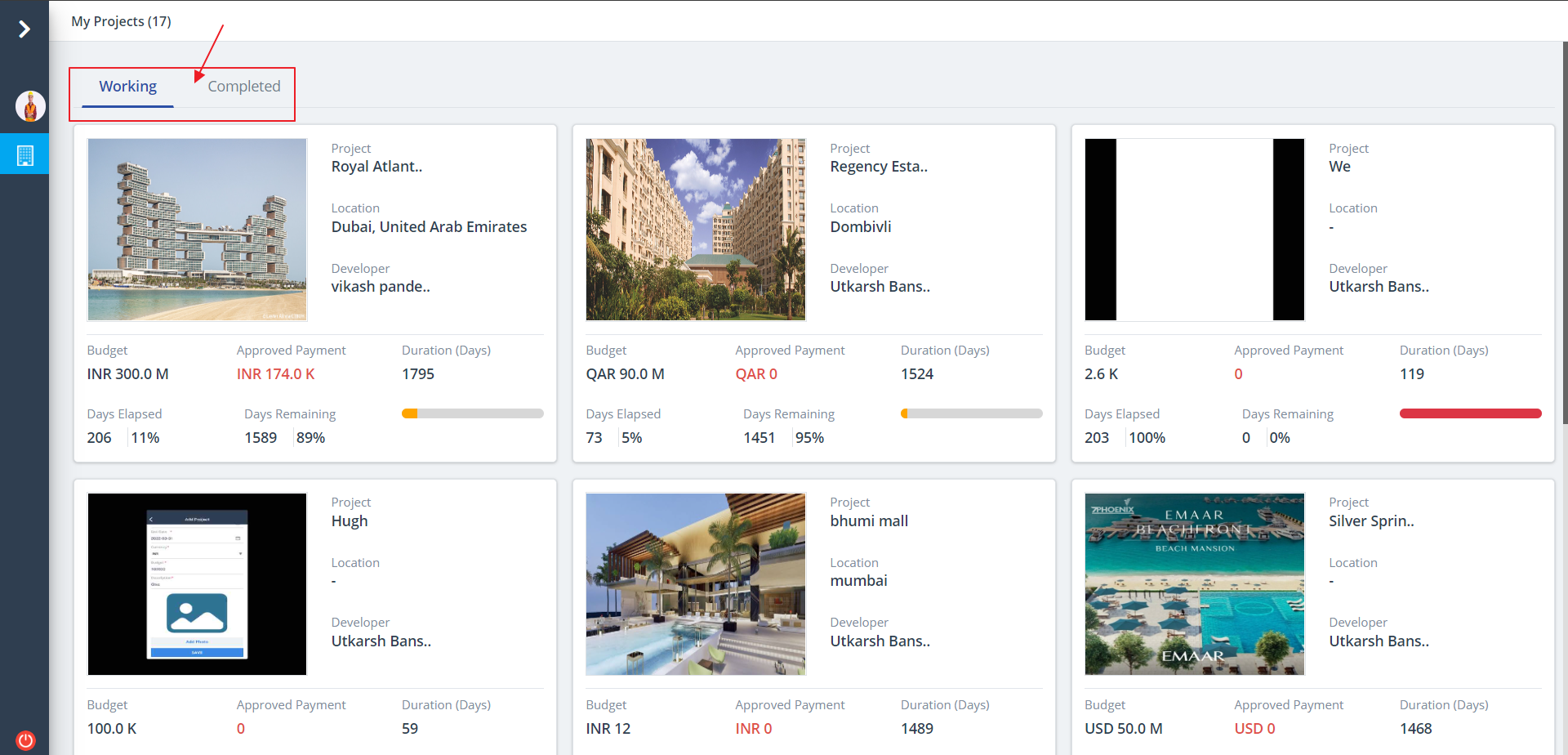Click Royal Atlant.. orange progress bar
Viewport: 1568px width, 755px height.
pyautogui.click(x=472, y=413)
